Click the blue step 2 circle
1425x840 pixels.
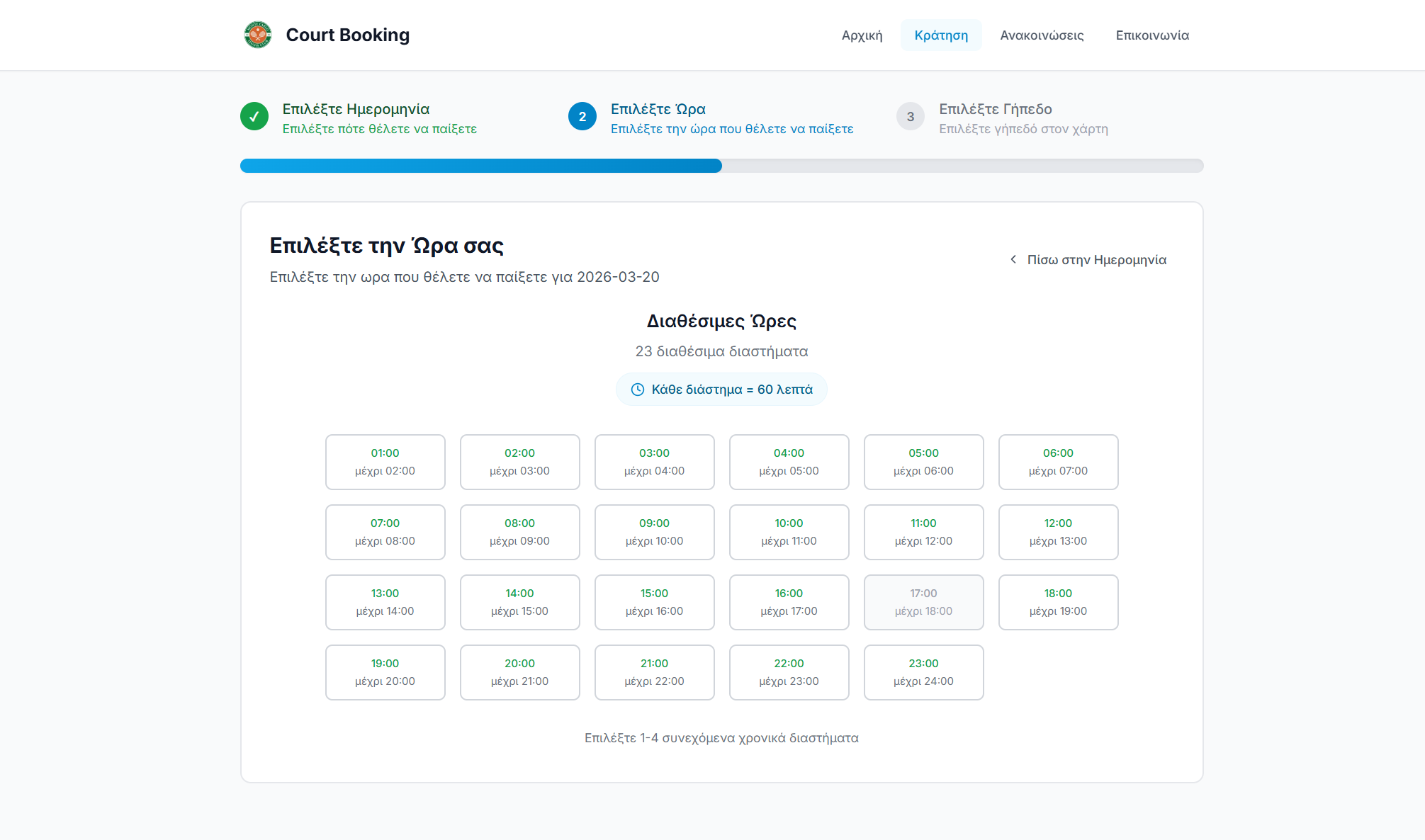pos(582,117)
